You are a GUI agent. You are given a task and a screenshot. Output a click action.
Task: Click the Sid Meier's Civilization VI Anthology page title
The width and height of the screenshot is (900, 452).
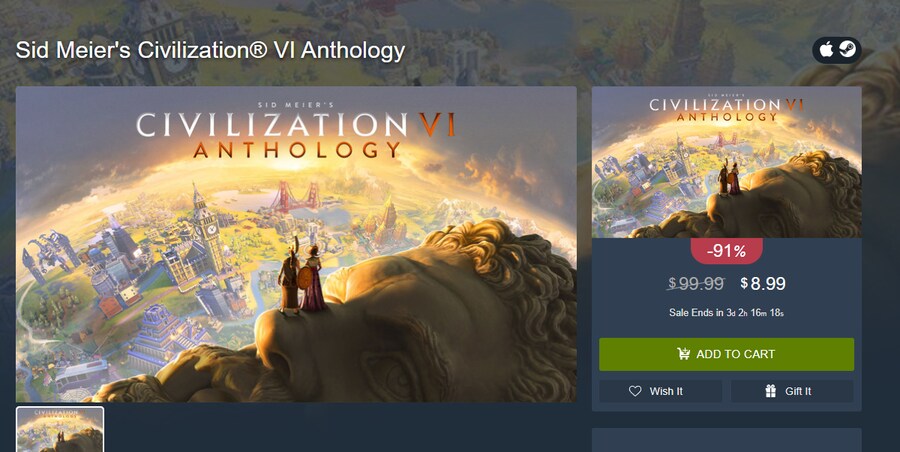[210, 50]
